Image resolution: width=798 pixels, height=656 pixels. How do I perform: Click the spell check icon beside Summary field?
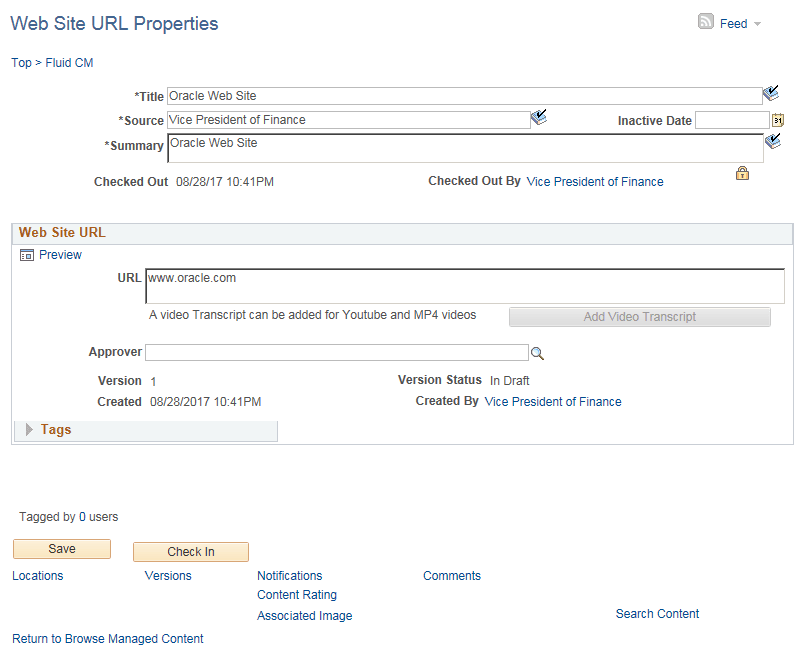(772, 142)
